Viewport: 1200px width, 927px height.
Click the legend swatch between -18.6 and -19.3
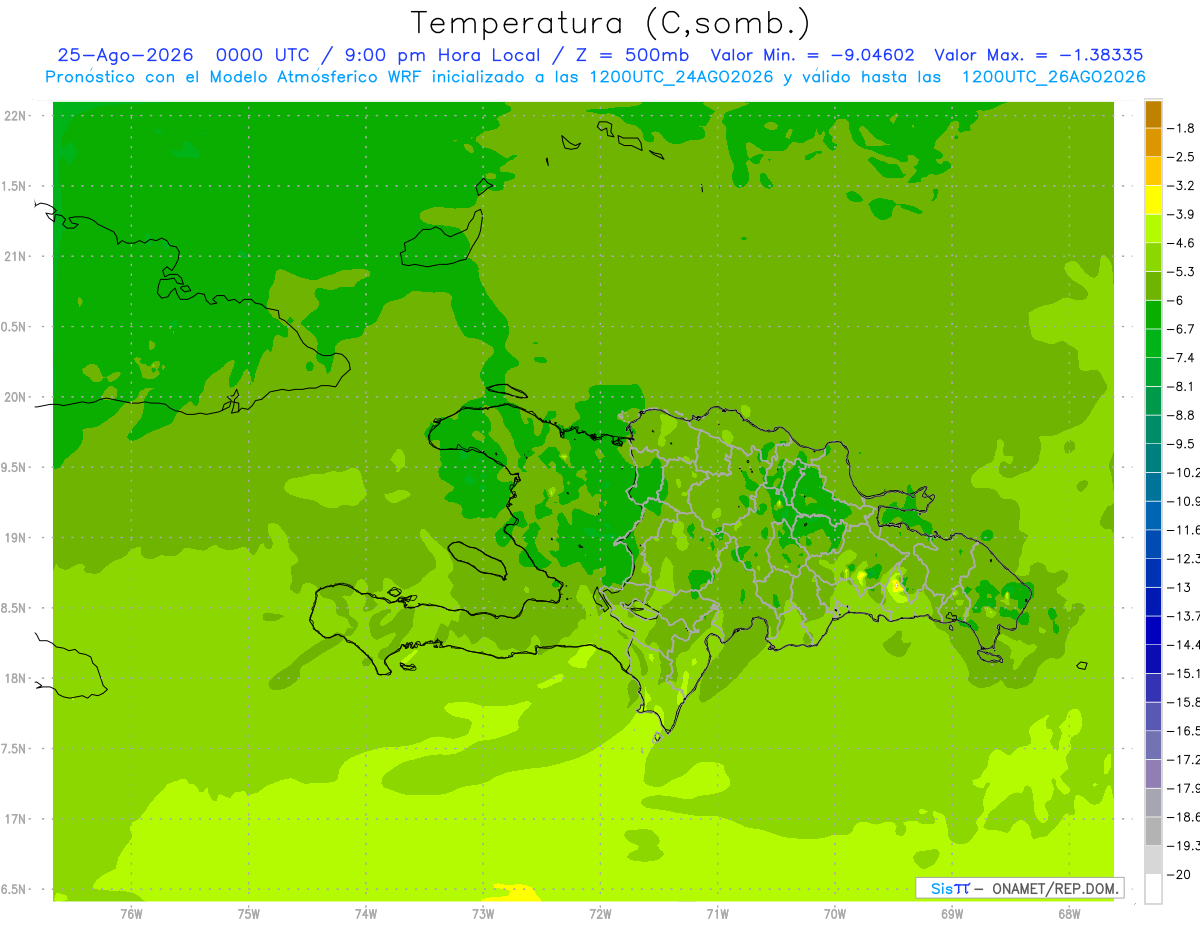1154,831
